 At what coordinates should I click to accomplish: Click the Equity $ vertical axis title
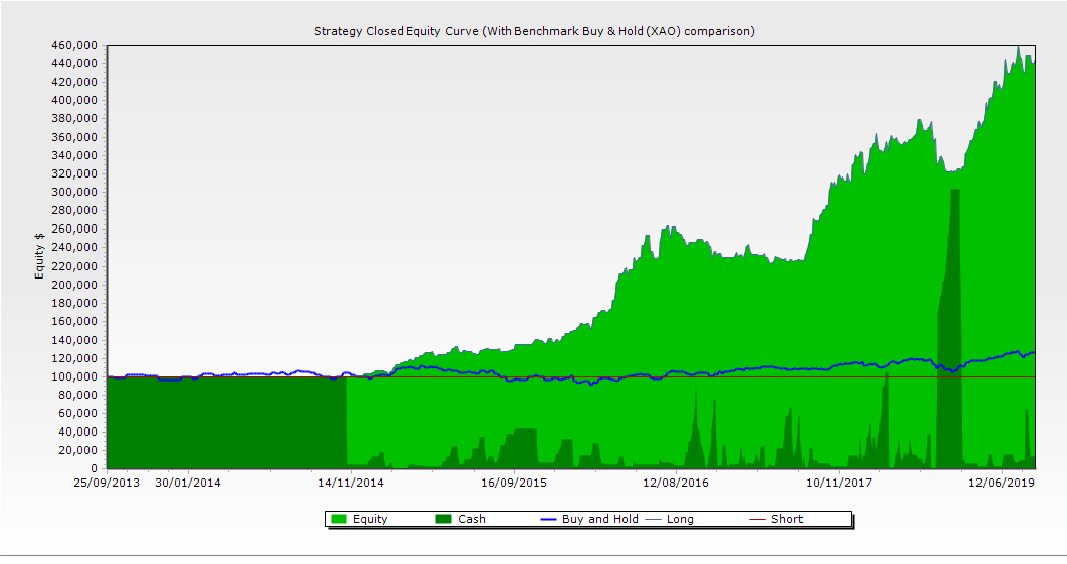coord(39,256)
